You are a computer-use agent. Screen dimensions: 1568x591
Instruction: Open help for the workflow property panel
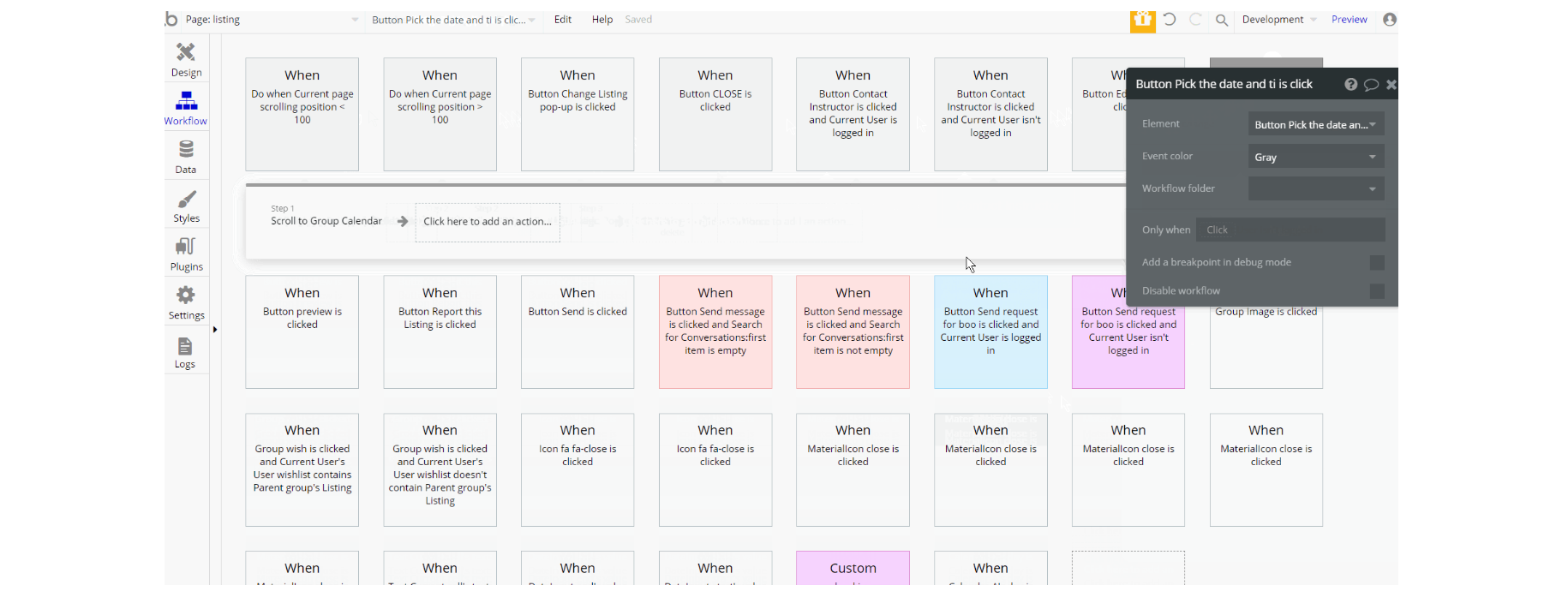(1350, 84)
